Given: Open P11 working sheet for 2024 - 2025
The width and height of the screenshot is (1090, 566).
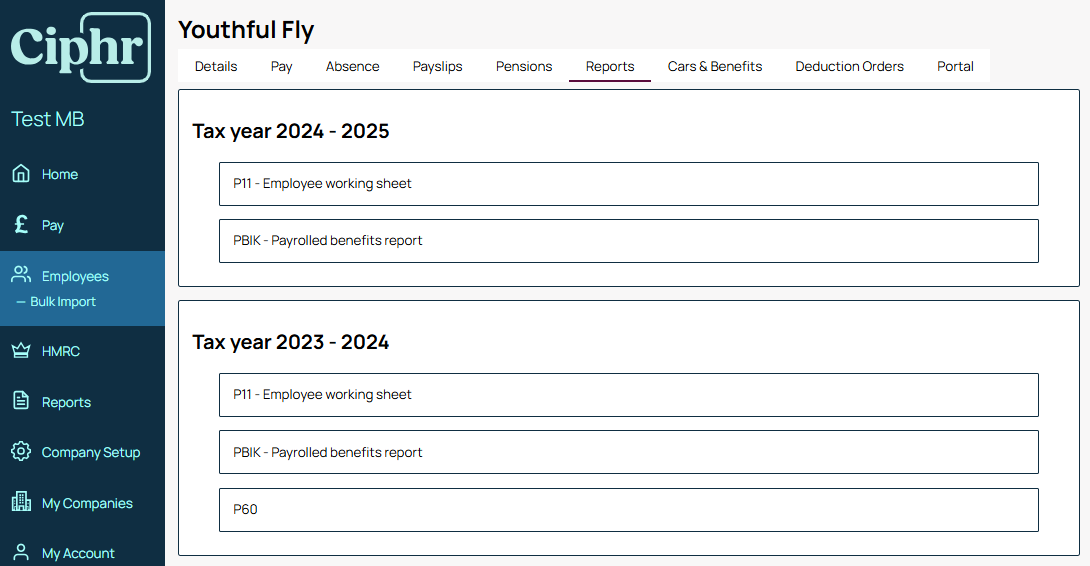Looking at the screenshot, I should pyautogui.click(x=628, y=184).
